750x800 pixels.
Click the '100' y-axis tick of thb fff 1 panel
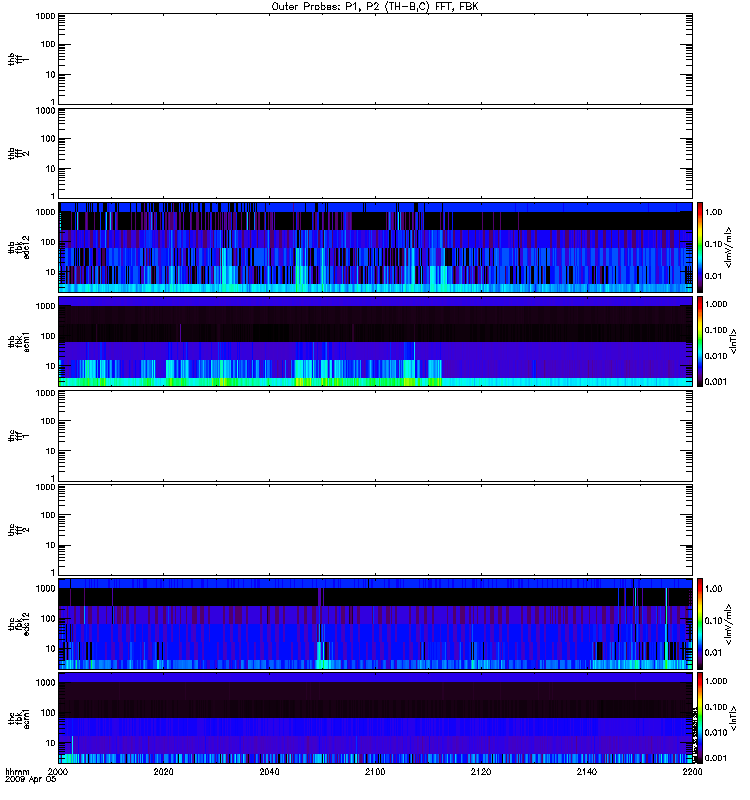48,44
